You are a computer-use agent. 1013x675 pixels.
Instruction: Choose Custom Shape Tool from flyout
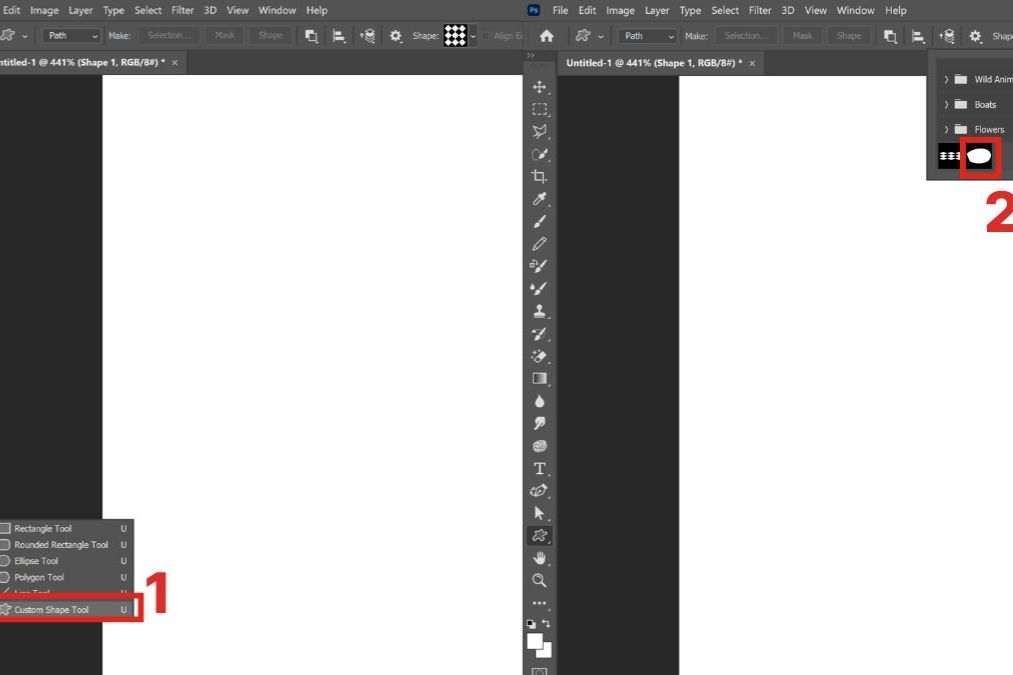[x=52, y=610]
